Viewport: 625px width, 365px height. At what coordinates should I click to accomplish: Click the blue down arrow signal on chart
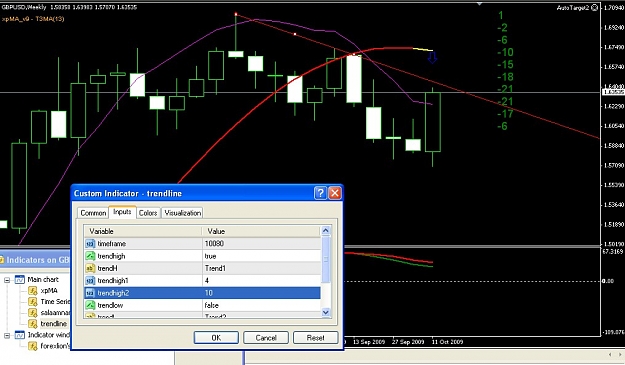pyautogui.click(x=432, y=58)
